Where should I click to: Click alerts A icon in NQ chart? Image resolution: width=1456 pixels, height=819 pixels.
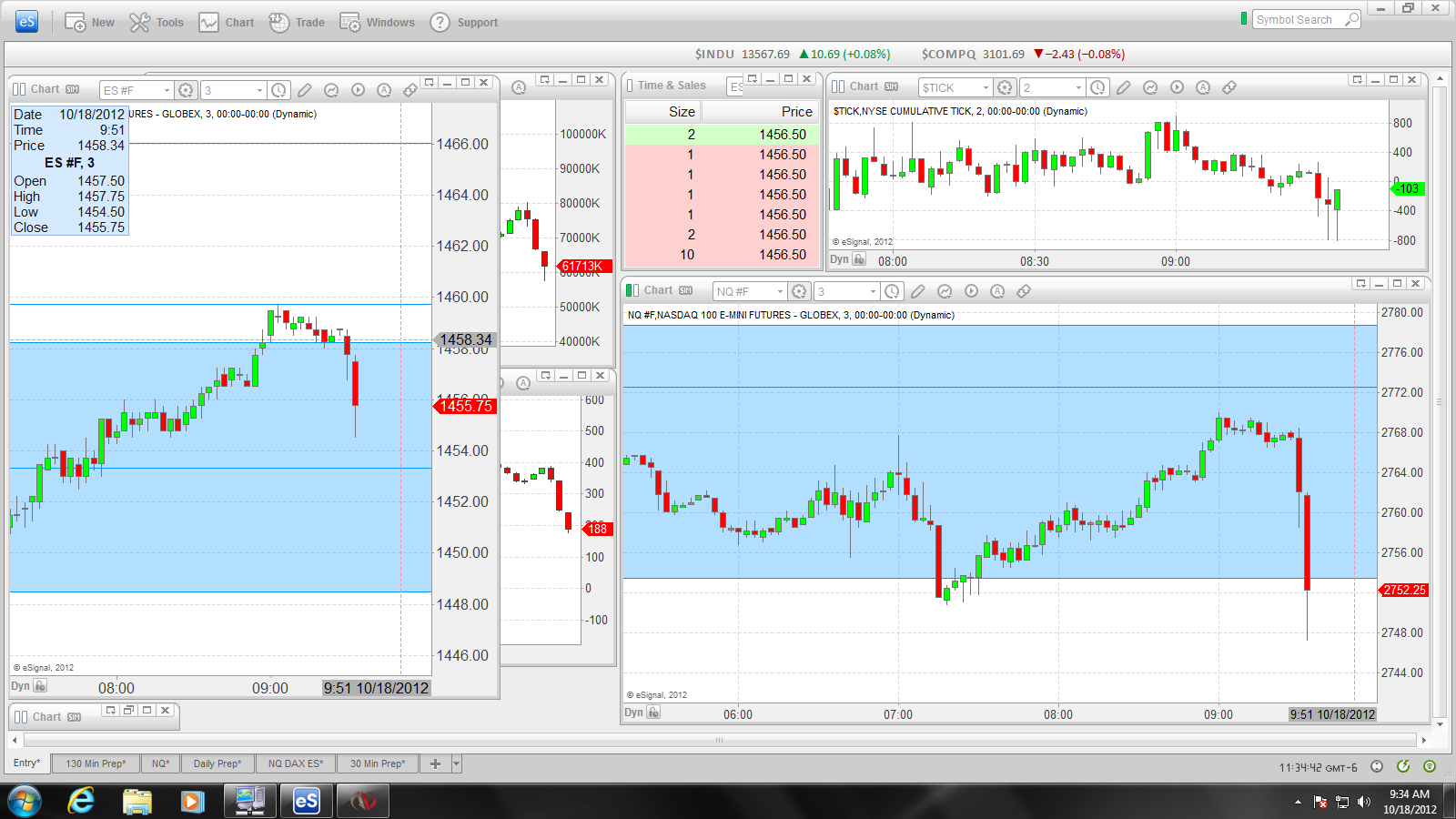tap(997, 291)
